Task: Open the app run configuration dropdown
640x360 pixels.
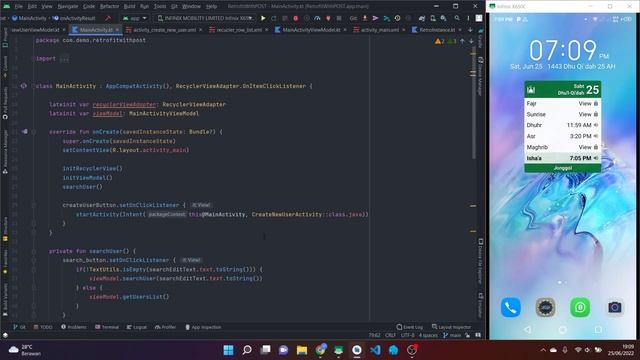Action: (135, 18)
